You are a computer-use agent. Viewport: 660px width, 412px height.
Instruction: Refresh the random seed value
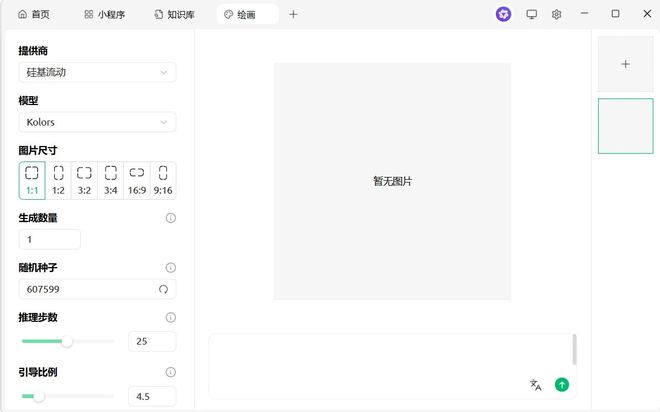click(163, 289)
